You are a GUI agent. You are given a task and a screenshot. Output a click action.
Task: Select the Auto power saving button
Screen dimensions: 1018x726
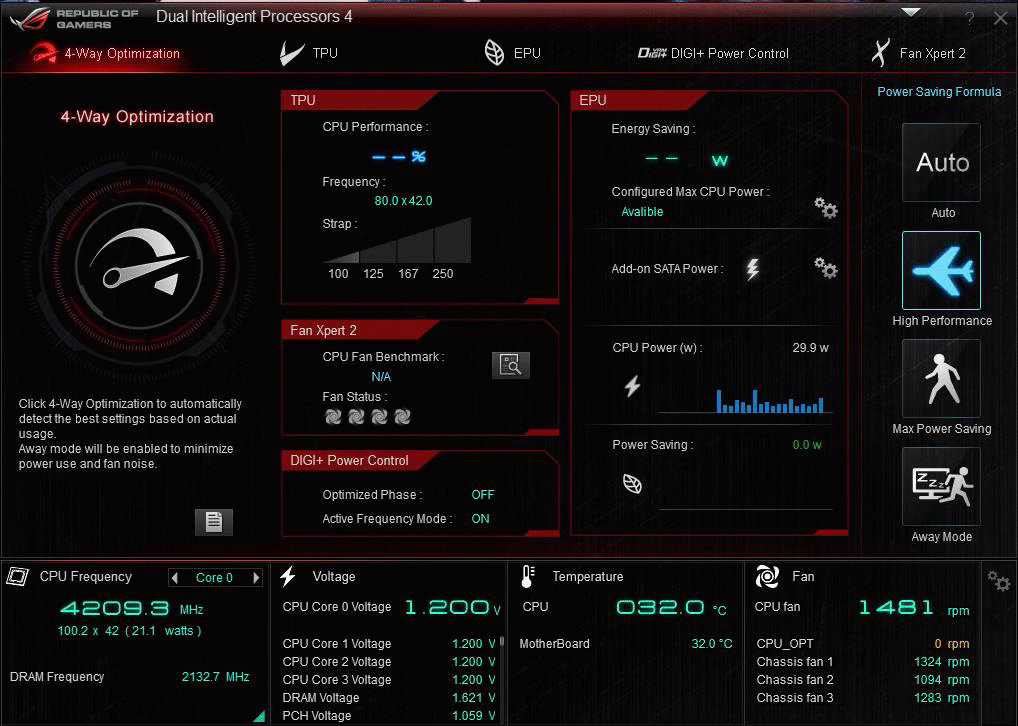point(941,162)
